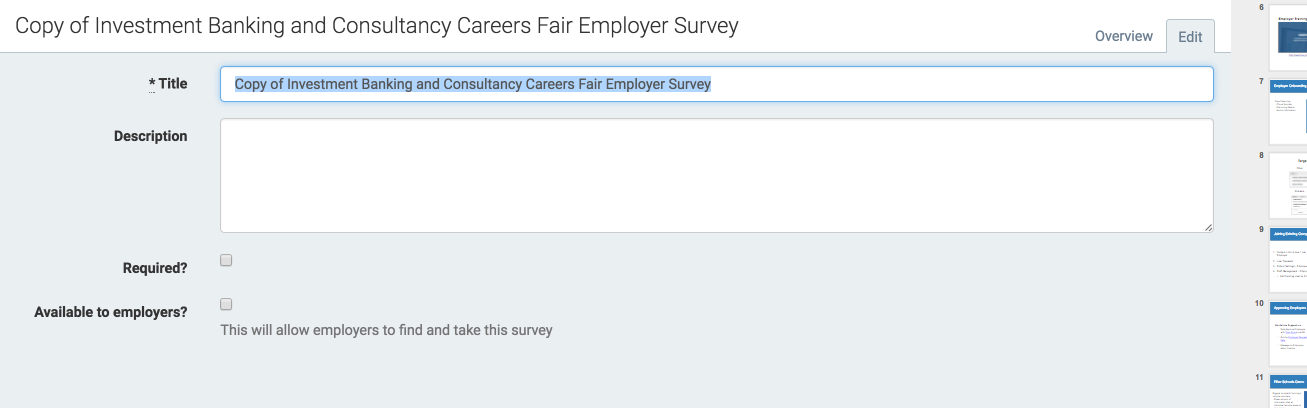Tick the Required? checkbox
The height and width of the screenshot is (408, 1307).
(226, 260)
